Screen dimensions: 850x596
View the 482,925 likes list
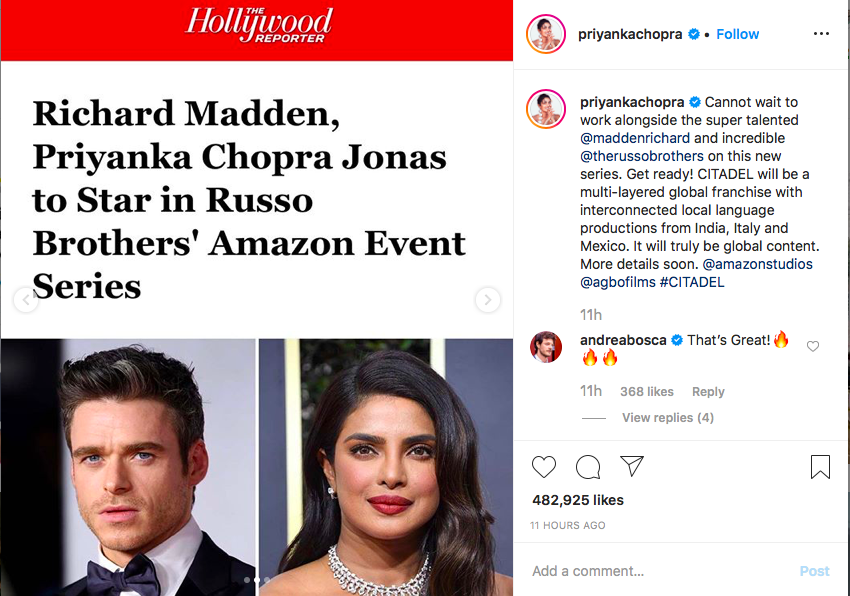click(578, 500)
